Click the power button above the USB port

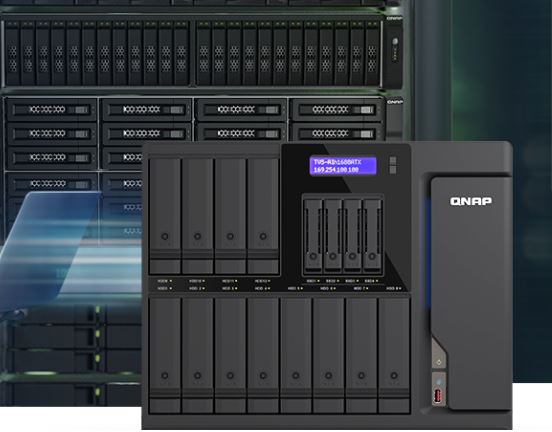439,362
